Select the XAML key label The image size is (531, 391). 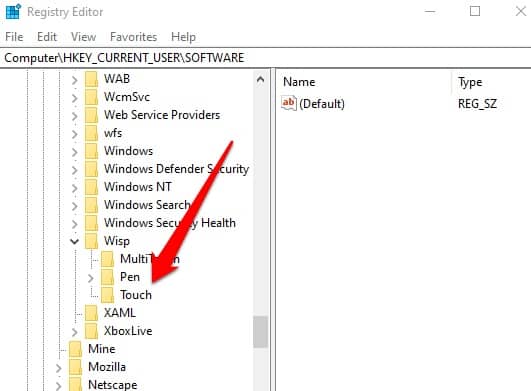120,313
